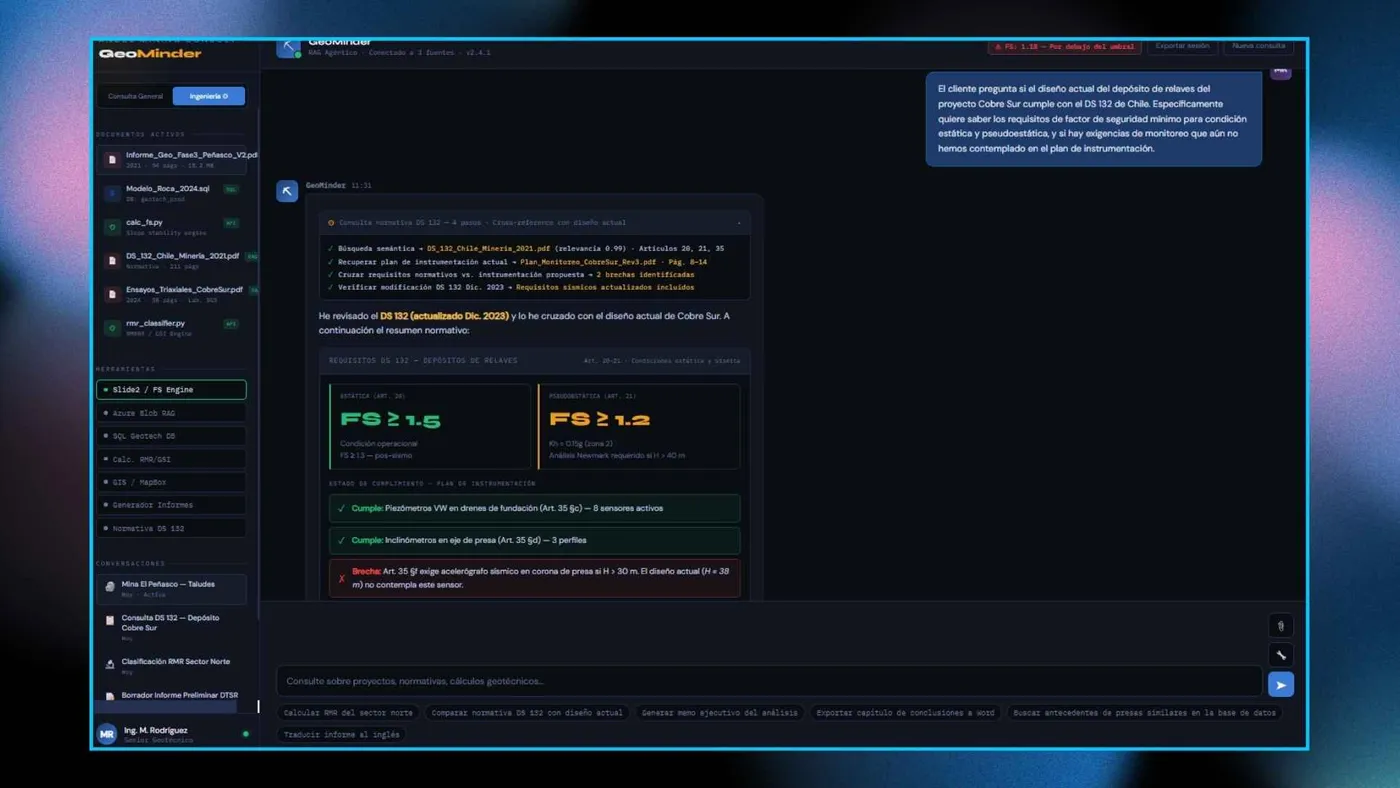
Task: Click the GeoMinder pickaxe avatar beside the 11:31 reply
Action: pos(287,191)
